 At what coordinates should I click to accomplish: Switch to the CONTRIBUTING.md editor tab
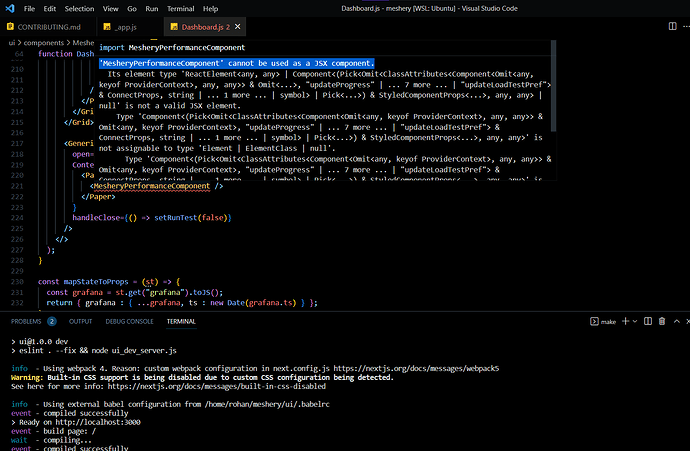[x=48, y=27]
